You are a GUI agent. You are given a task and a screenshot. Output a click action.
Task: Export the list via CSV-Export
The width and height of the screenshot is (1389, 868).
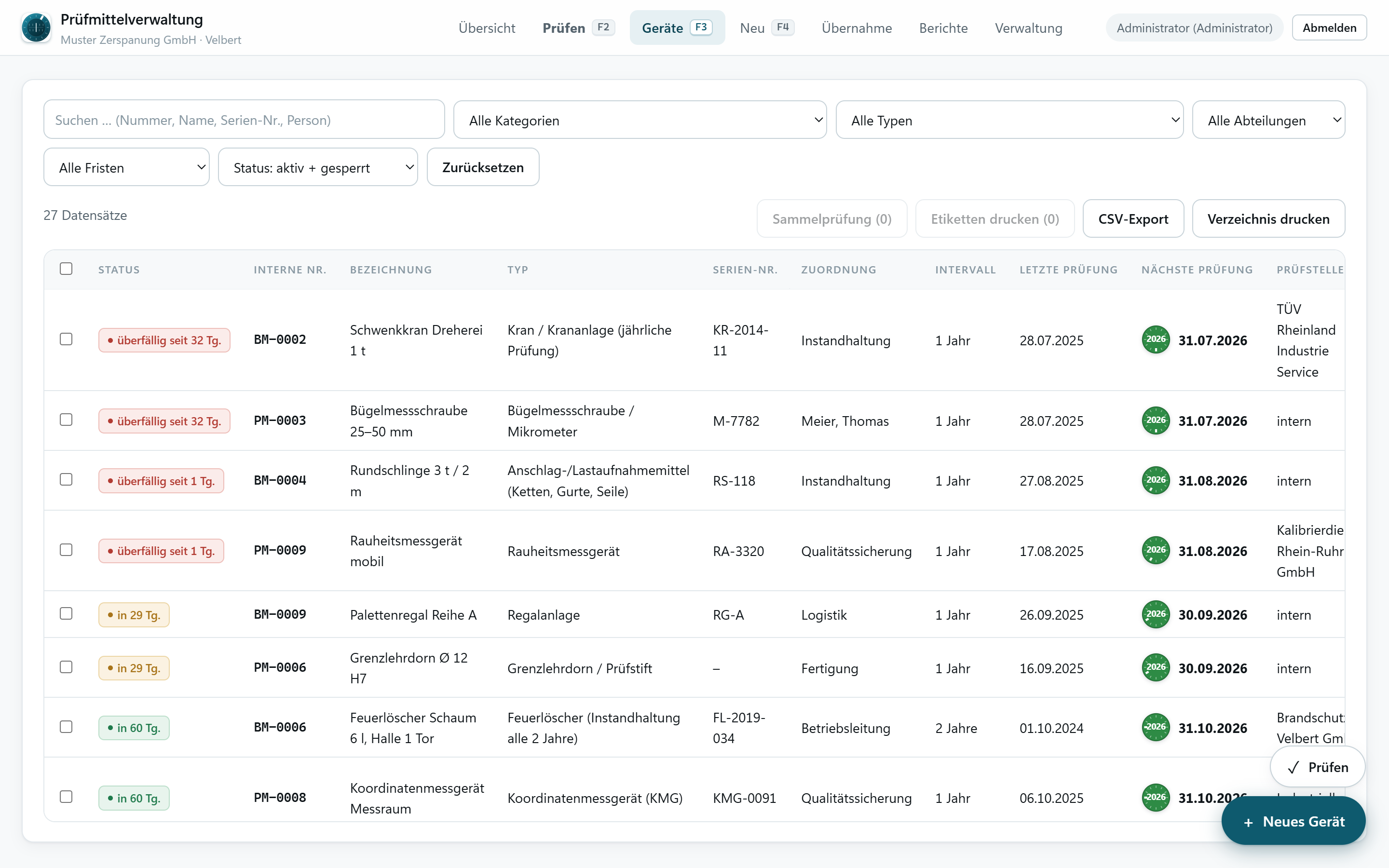click(x=1133, y=219)
